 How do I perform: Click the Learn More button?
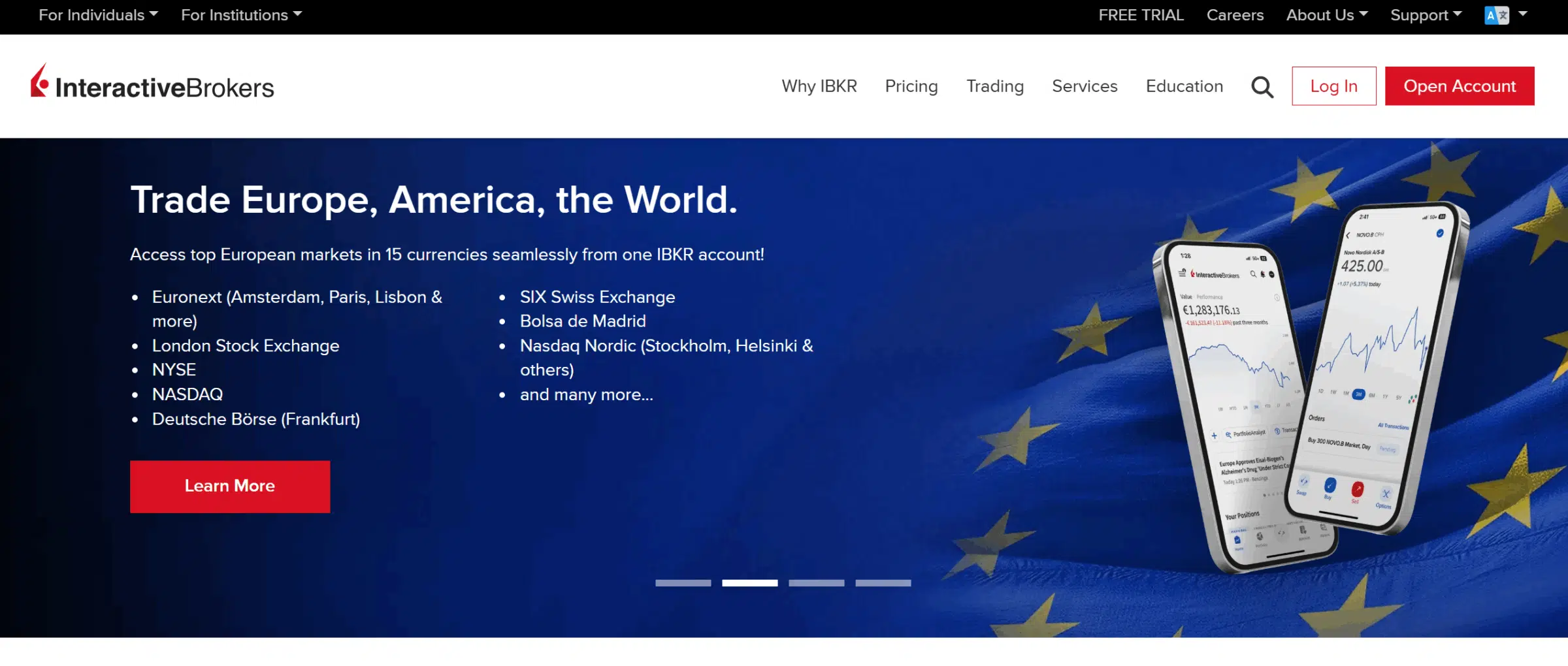point(230,486)
